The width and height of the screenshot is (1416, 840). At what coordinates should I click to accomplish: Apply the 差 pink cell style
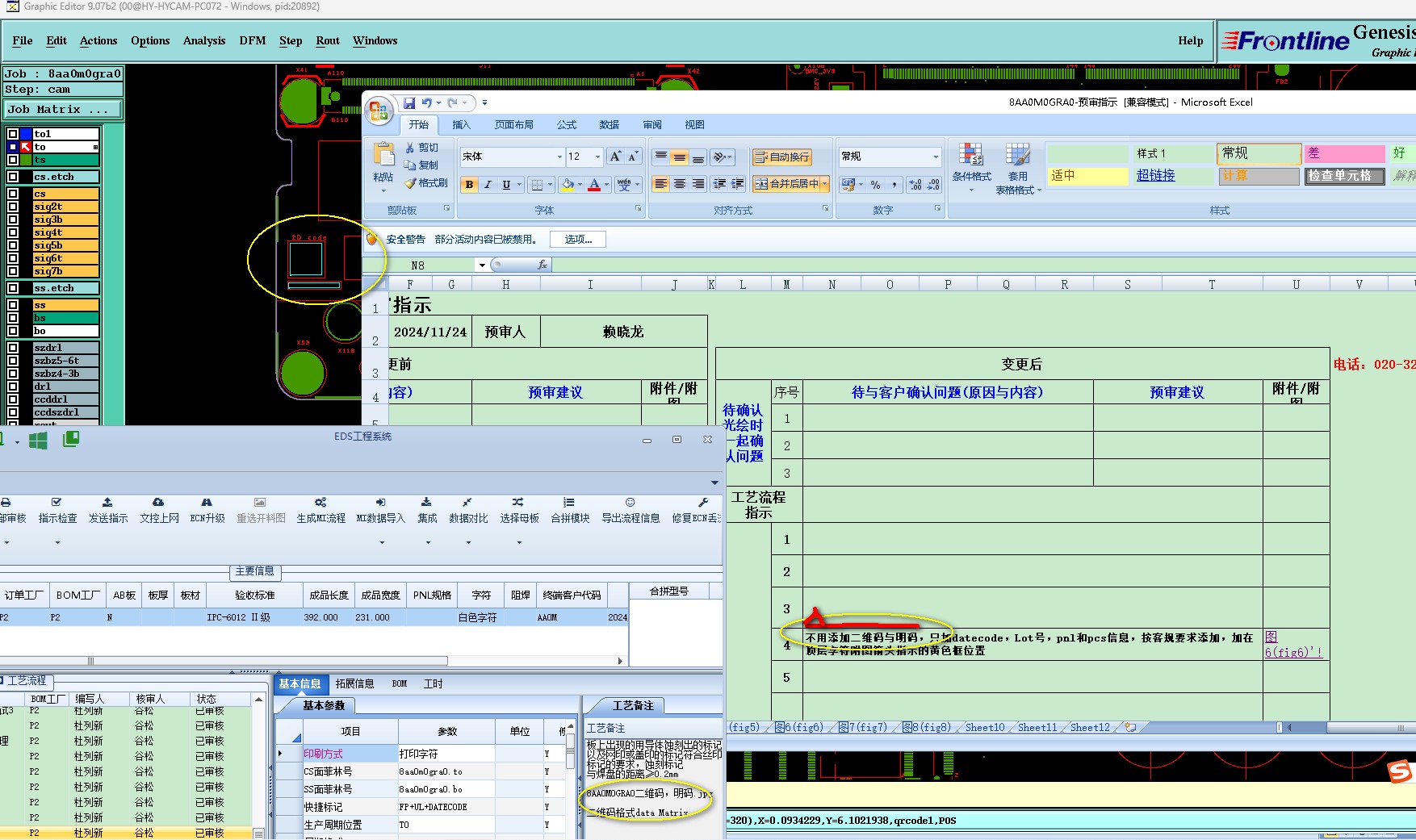tap(1345, 153)
